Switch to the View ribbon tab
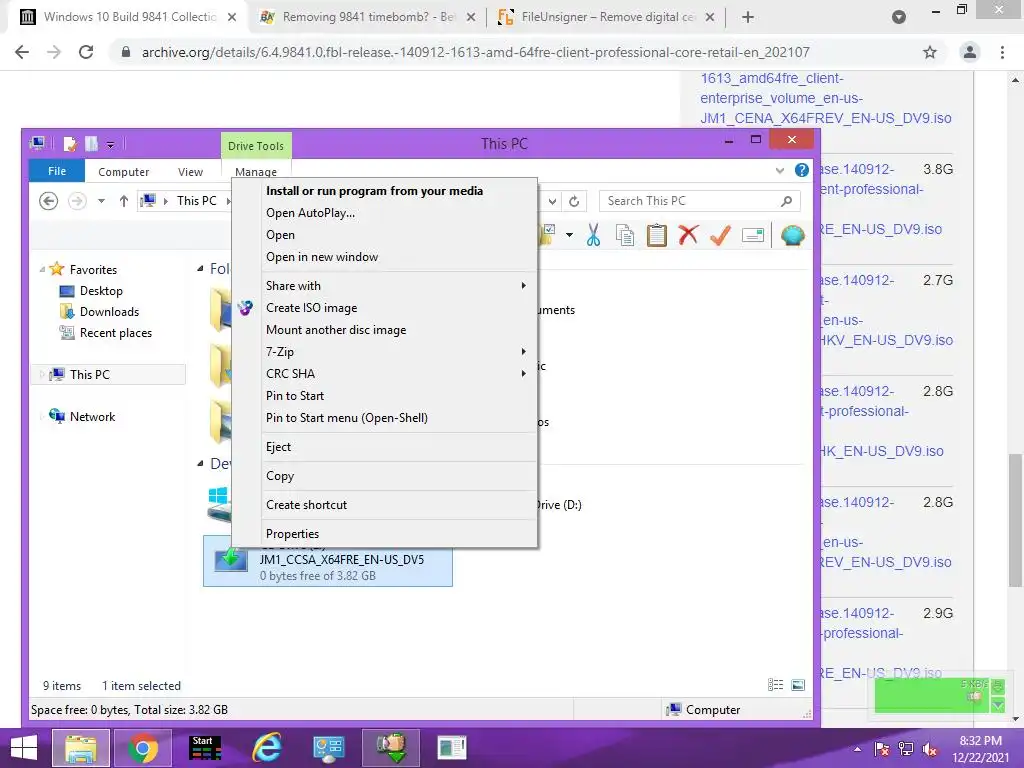This screenshot has height=768, width=1024. (190, 172)
